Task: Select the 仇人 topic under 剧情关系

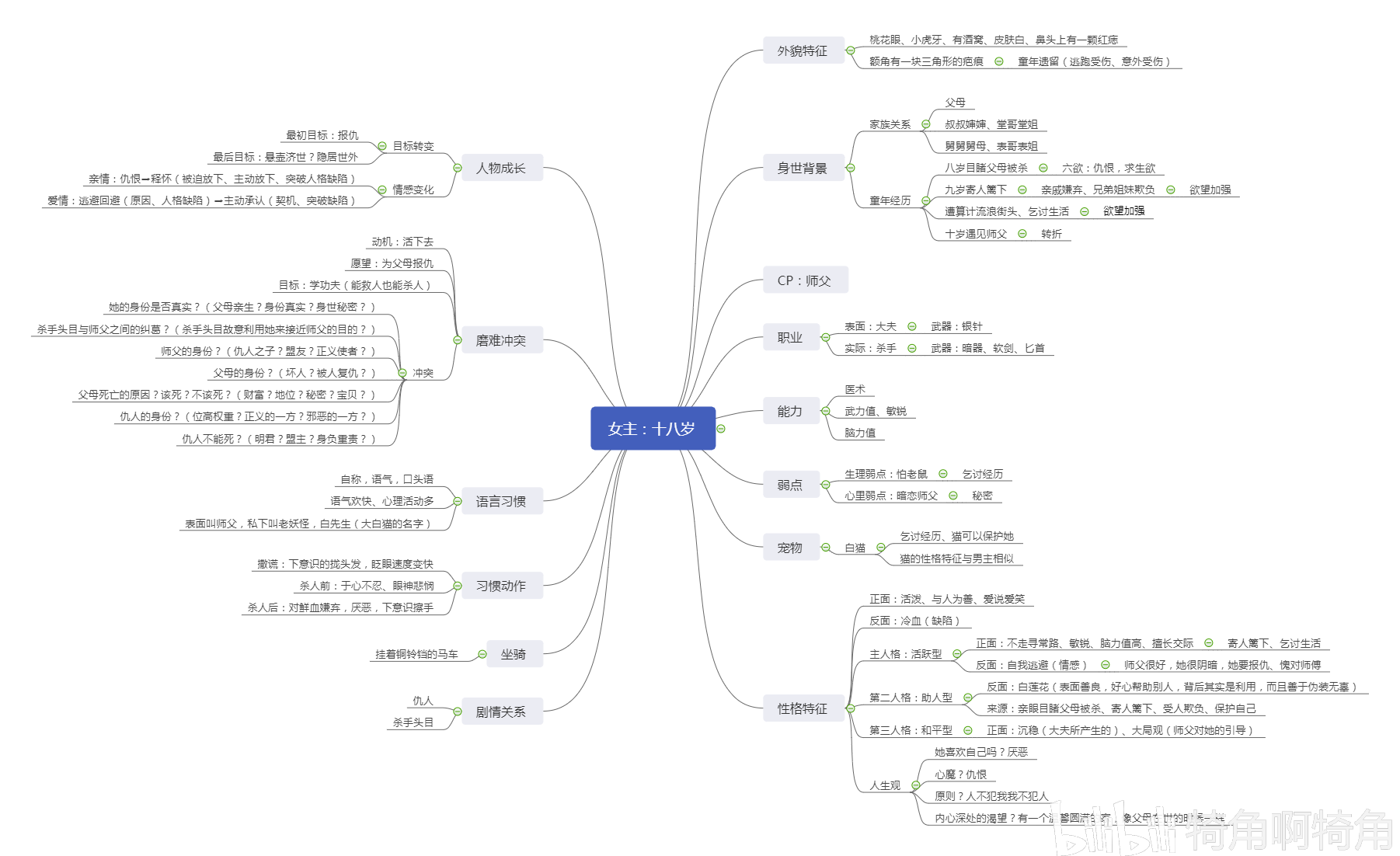Action: [x=423, y=701]
